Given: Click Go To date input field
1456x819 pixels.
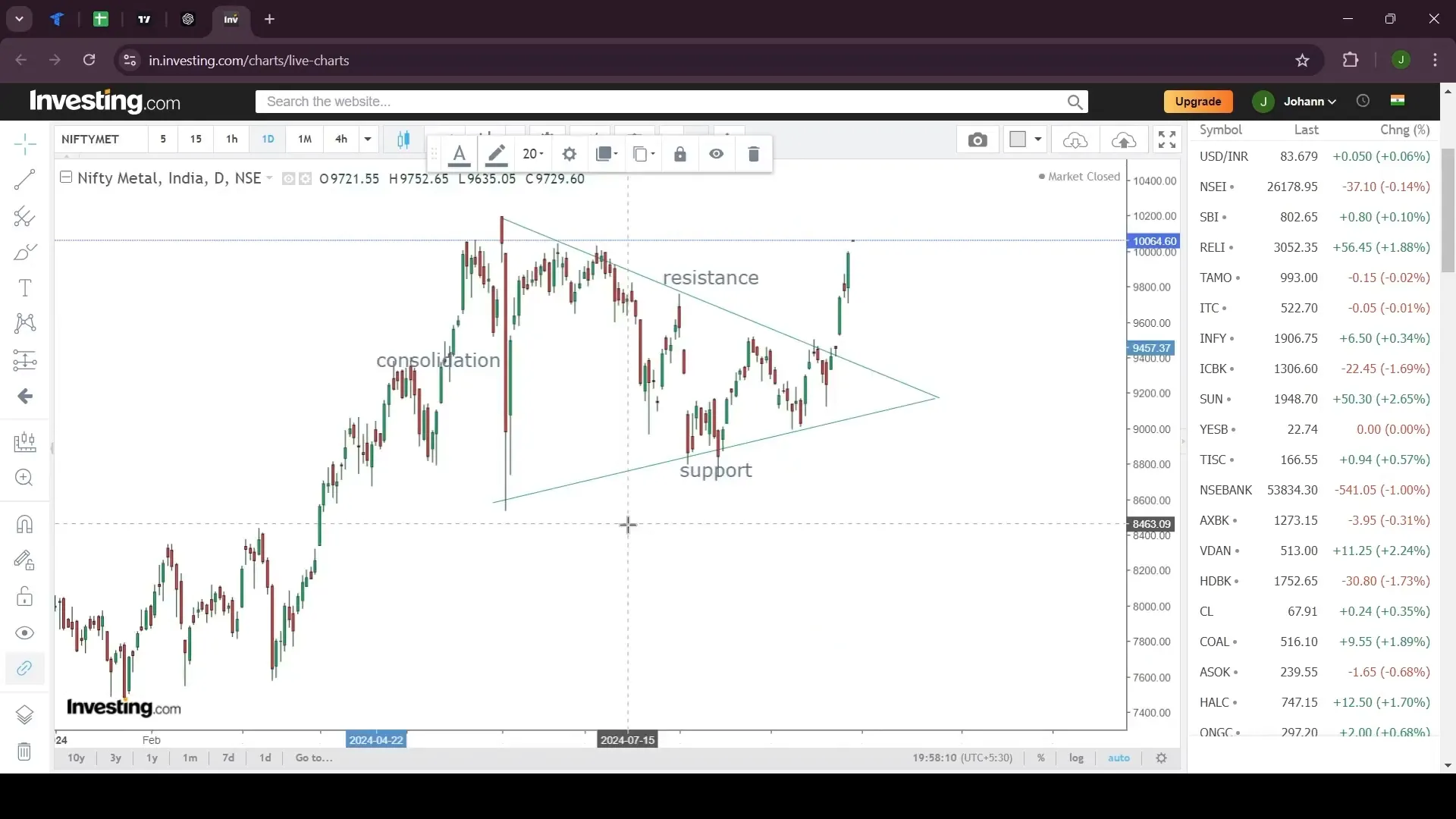Looking at the screenshot, I should point(315,758).
